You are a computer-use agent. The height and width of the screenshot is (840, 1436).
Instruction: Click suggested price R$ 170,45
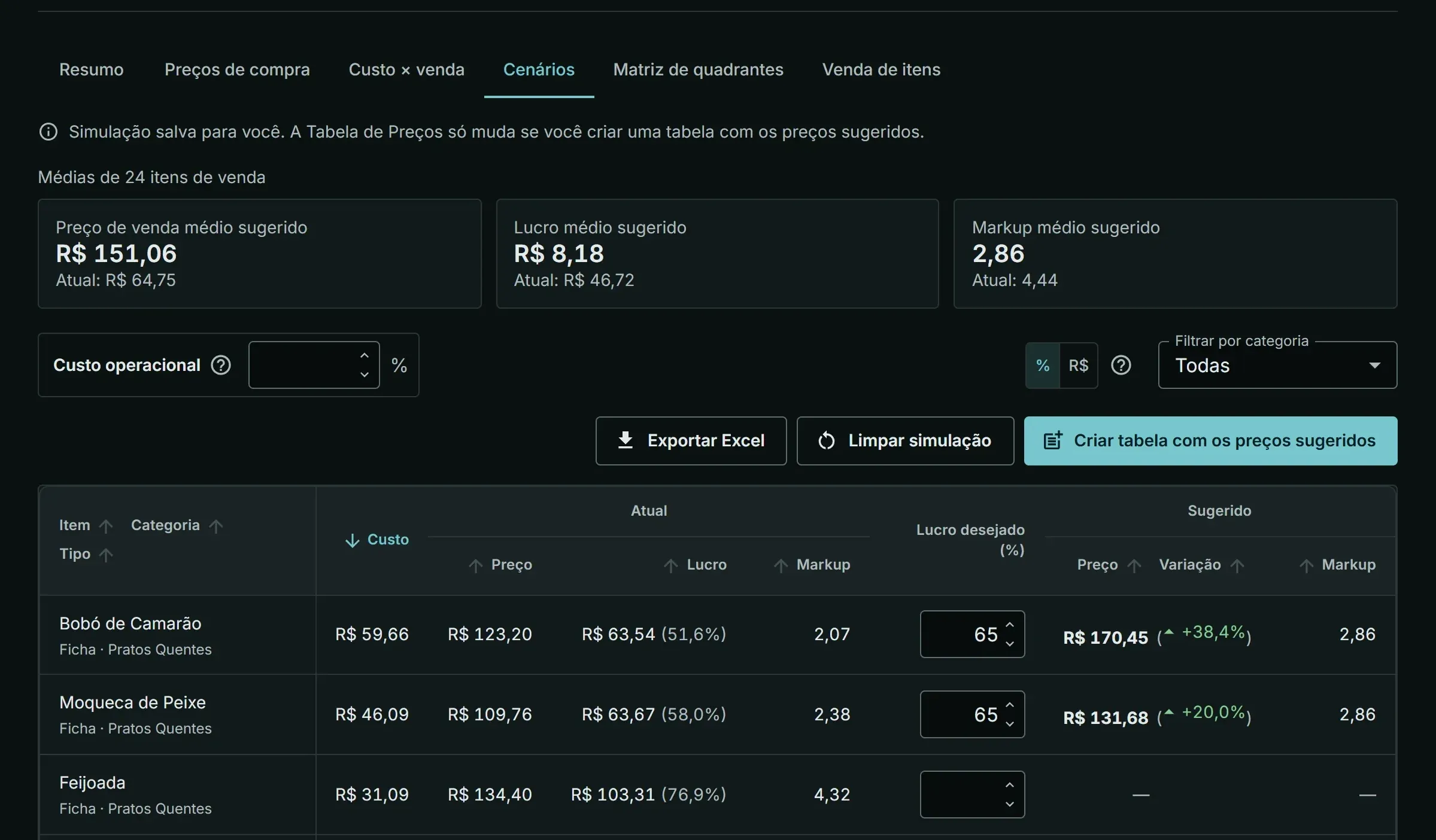[1106, 638]
